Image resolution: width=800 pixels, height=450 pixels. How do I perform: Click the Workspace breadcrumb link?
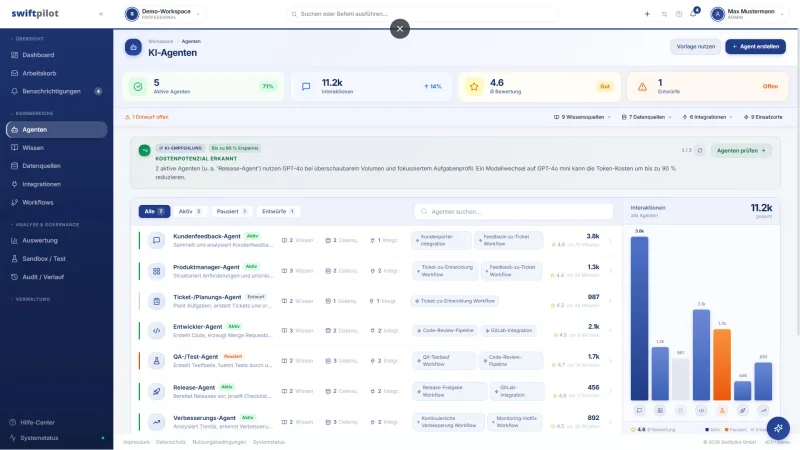[161, 41]
